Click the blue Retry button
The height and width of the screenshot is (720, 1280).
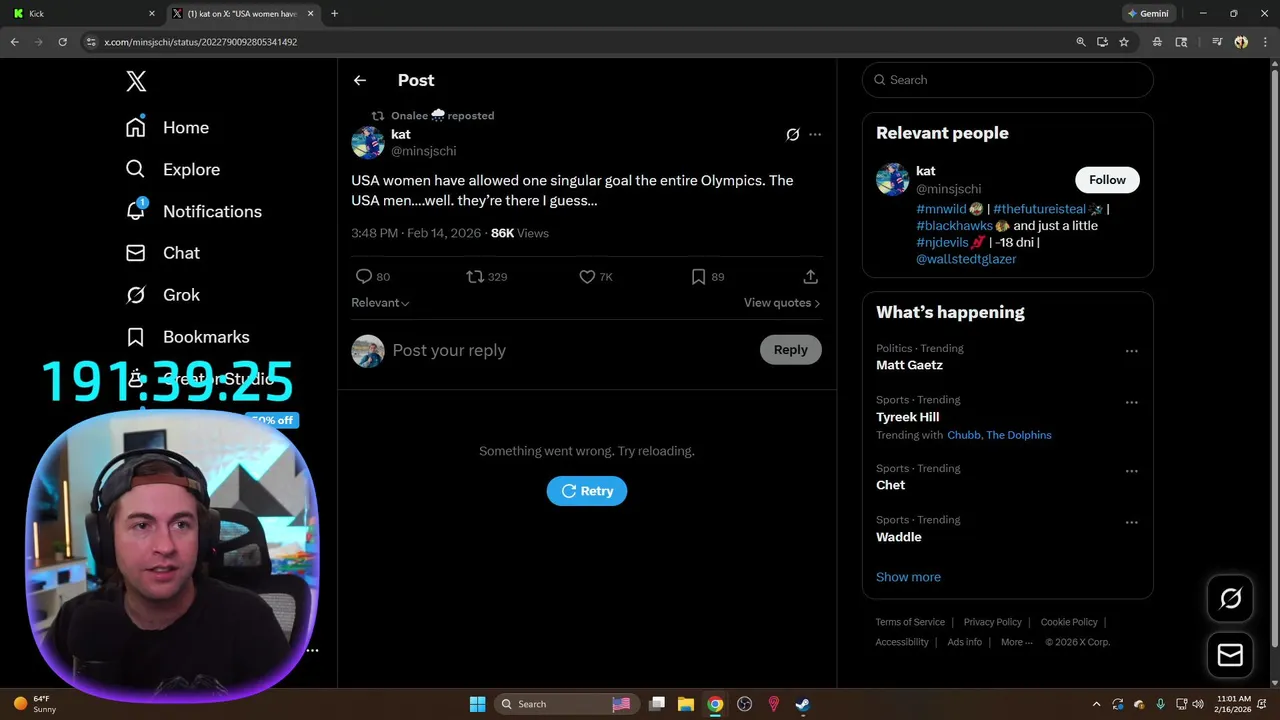click(587, 491)
